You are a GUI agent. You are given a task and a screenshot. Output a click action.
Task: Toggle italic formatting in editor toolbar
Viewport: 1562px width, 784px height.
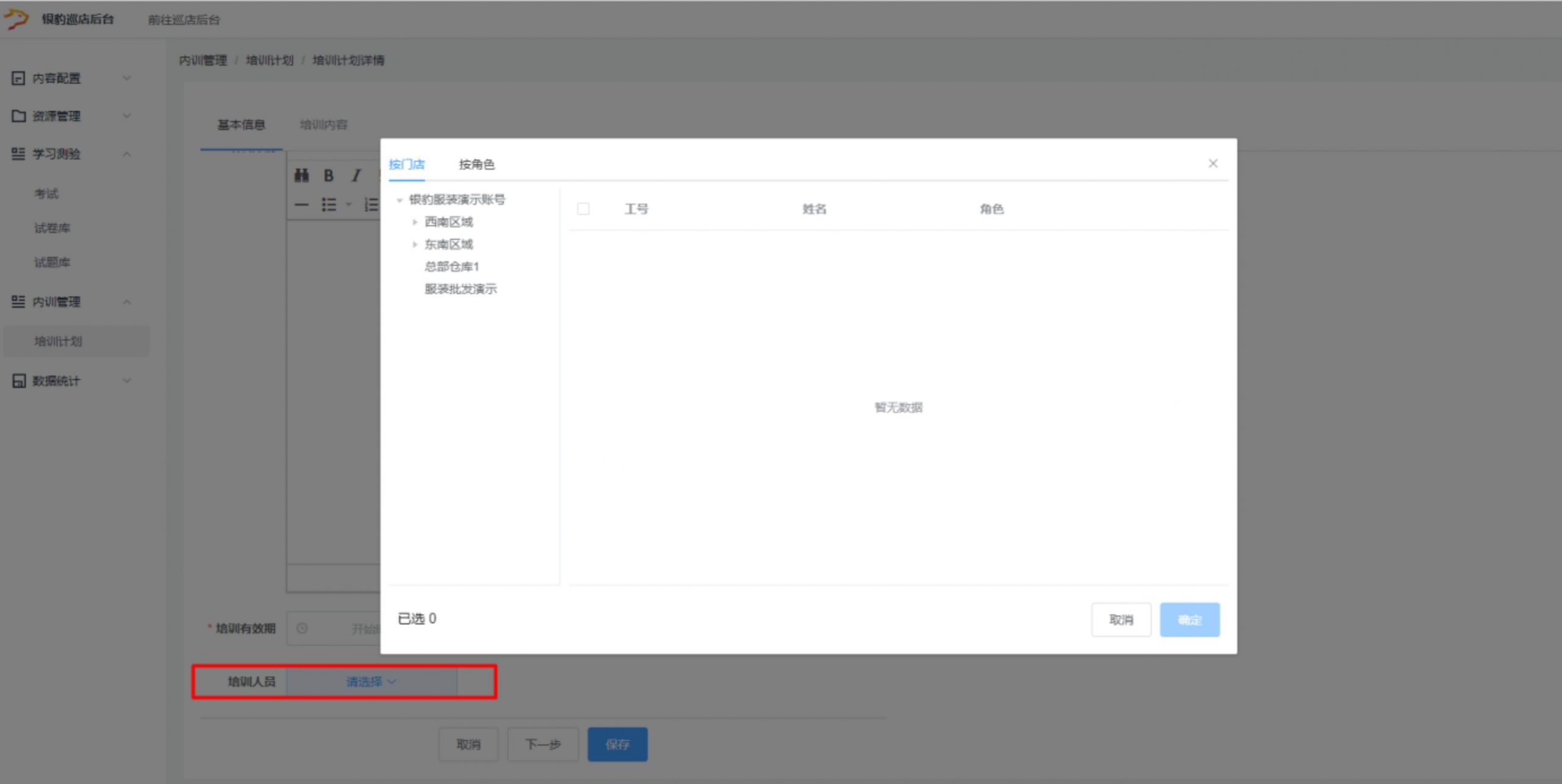[x=356, y=176]
